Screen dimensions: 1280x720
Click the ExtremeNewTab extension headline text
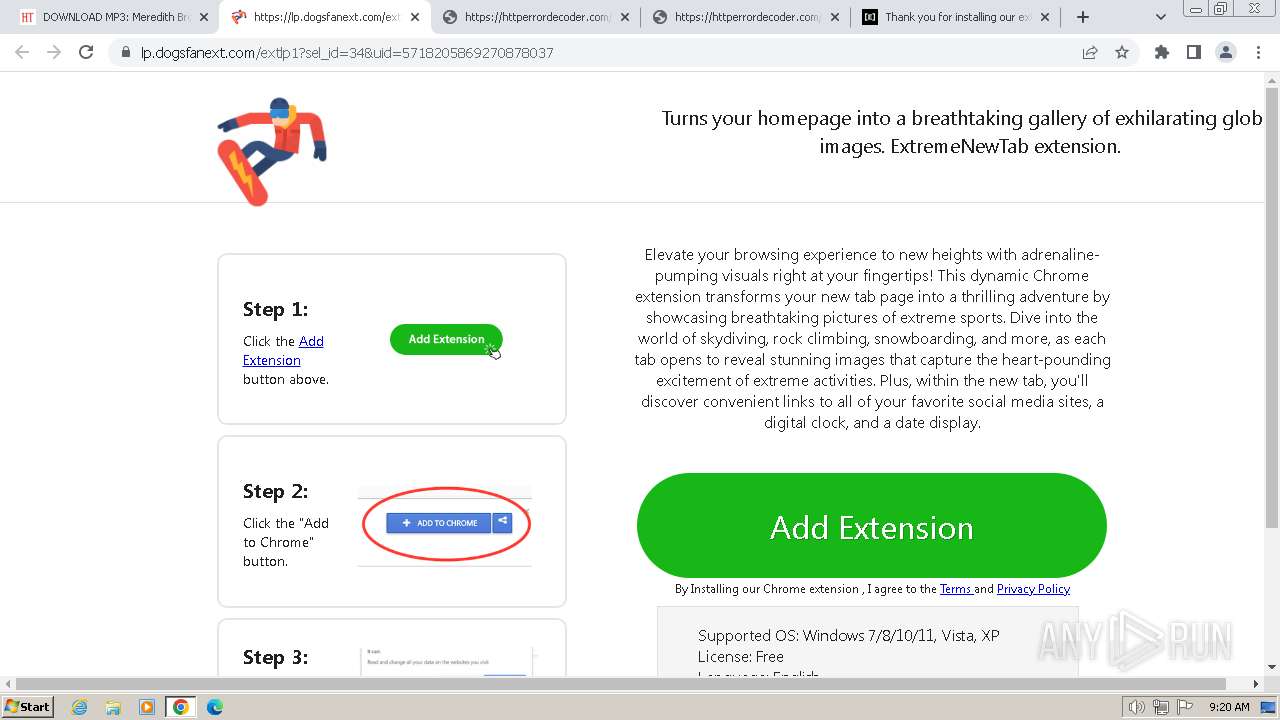962,132
